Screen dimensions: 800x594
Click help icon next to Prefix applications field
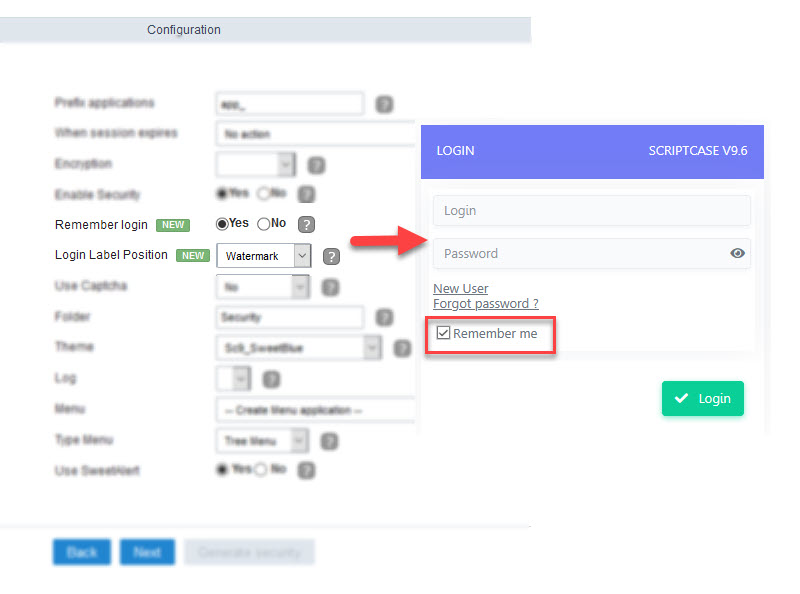[x=384, y=104]
